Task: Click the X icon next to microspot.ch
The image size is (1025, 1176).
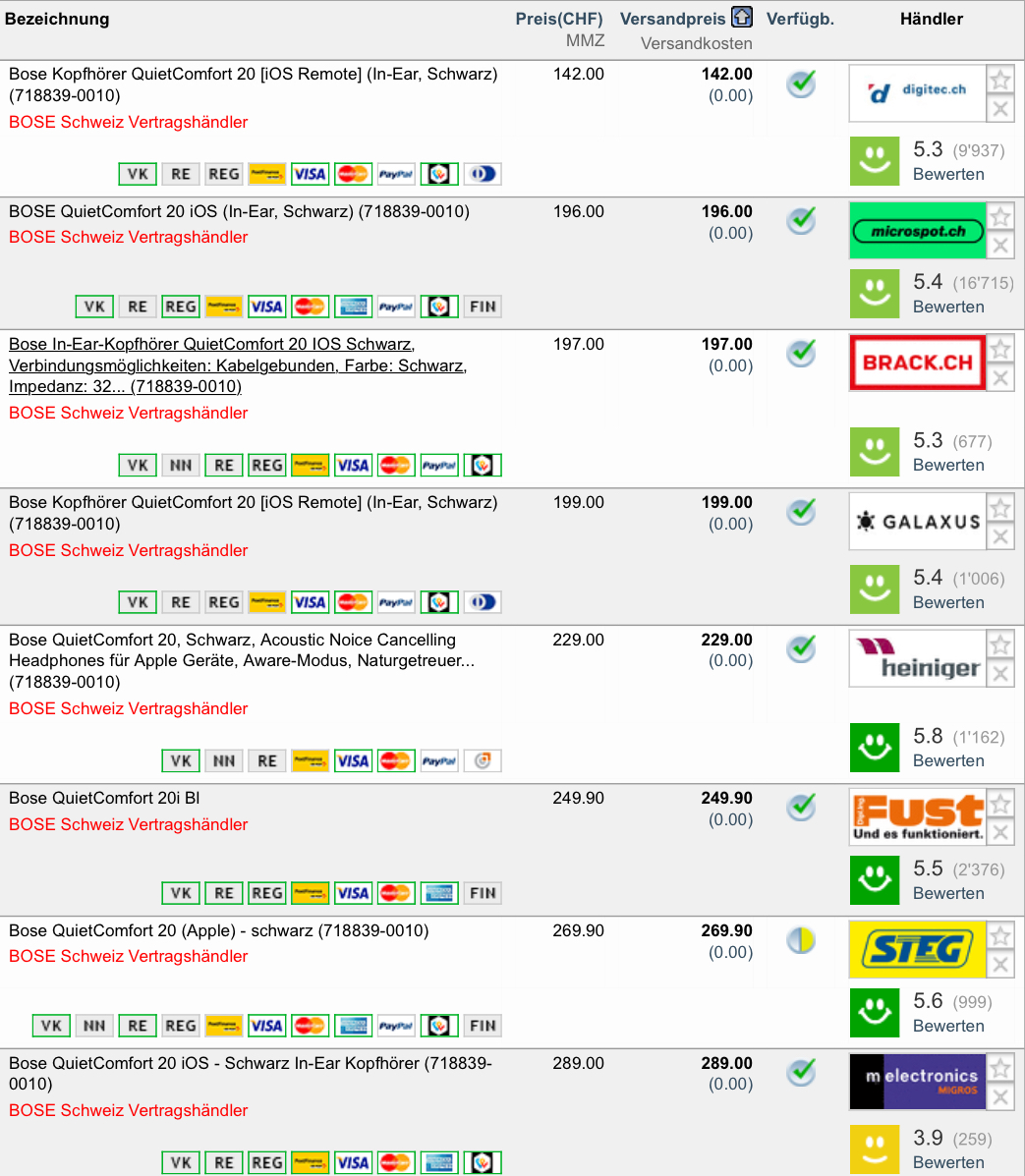Action: pos(999,246)
